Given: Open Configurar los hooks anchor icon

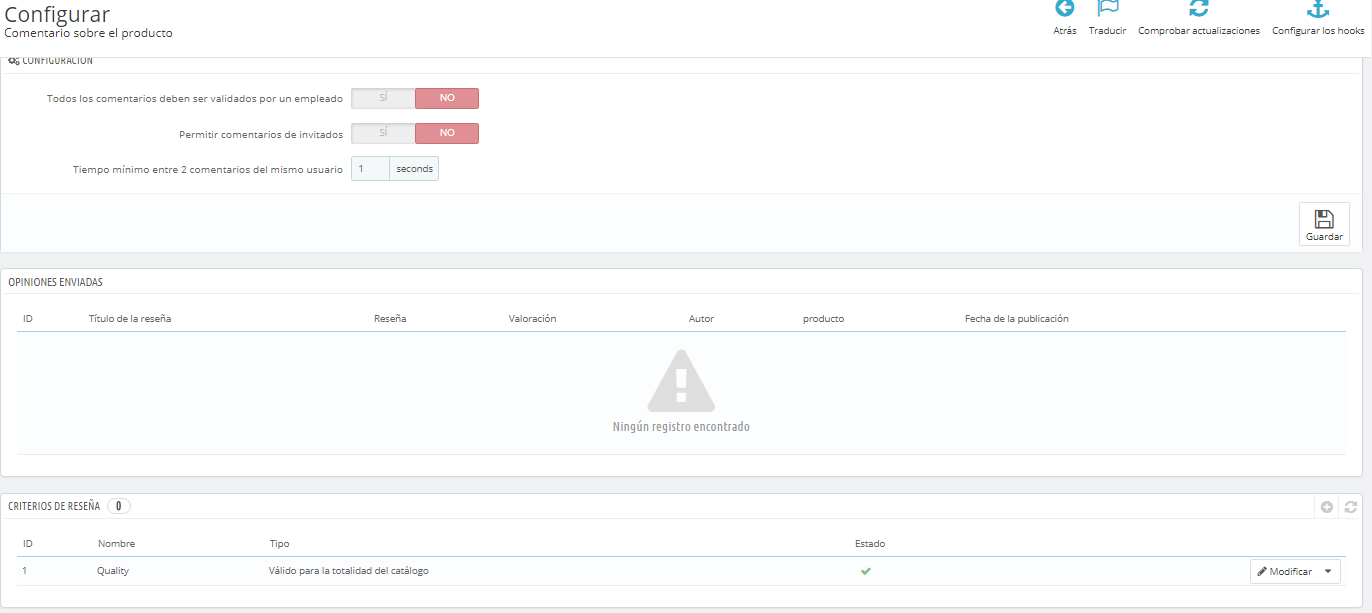Looking at the screenshot, I should click(1318, 8).
